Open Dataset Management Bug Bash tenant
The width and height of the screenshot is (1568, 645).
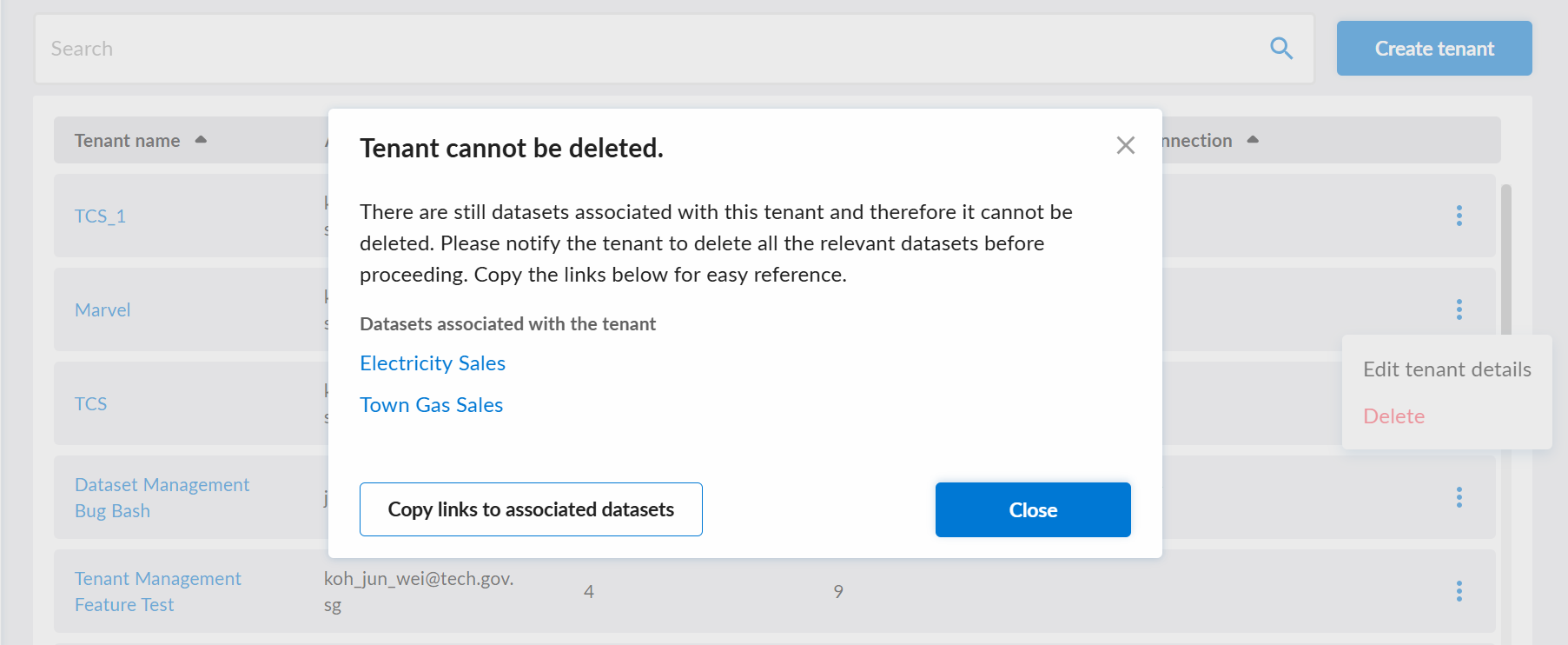coord(162,497)
